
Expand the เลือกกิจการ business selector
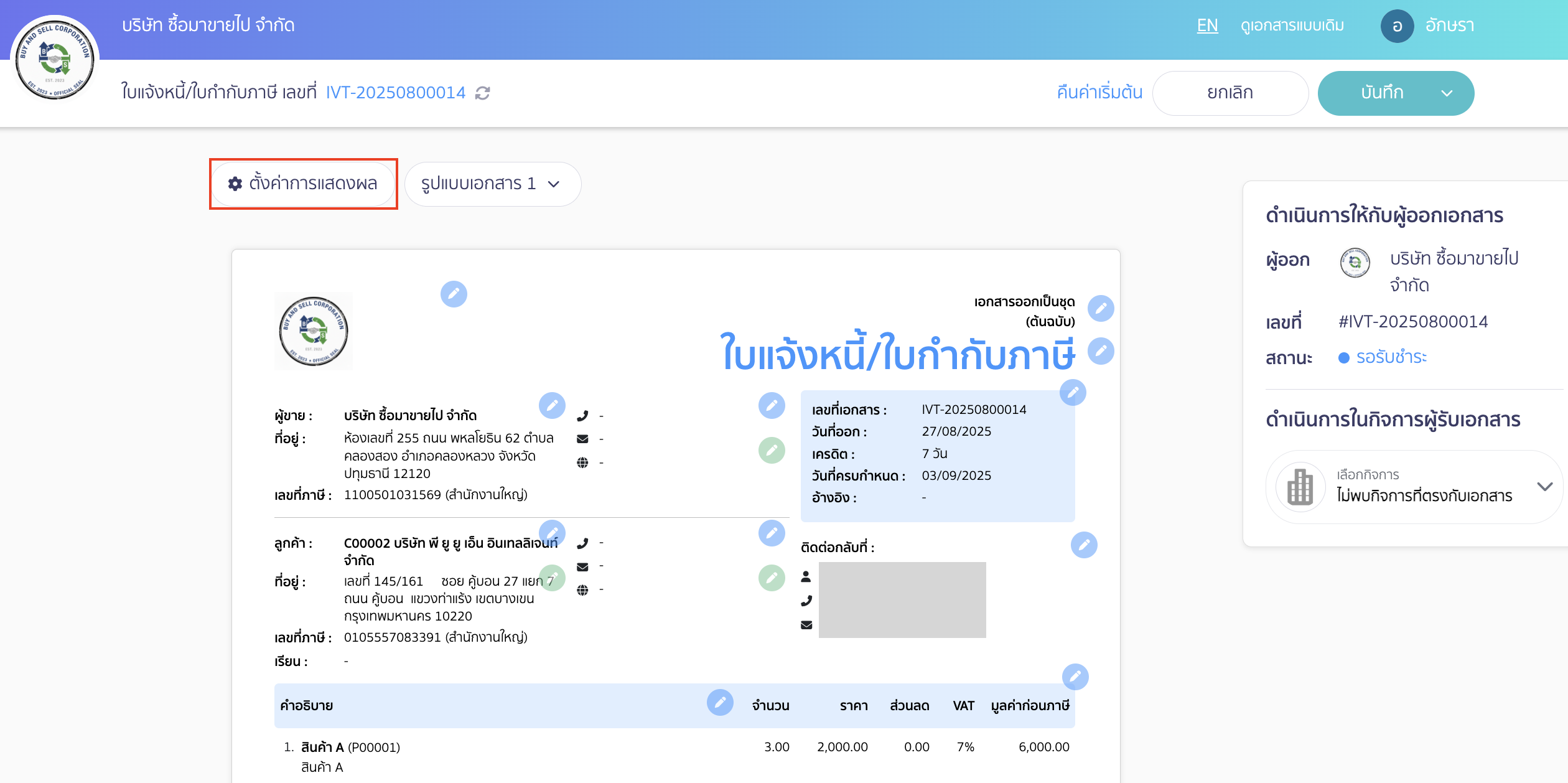(x=1543, y=487)
